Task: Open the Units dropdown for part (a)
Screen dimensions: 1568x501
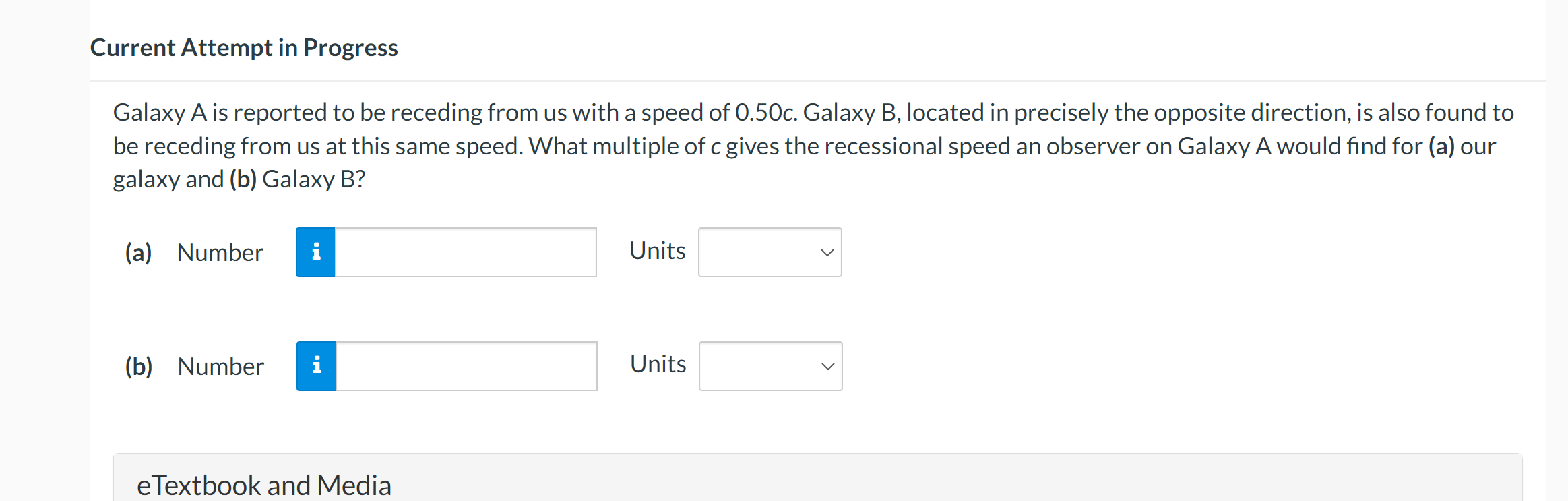Action: click(770, 252)
